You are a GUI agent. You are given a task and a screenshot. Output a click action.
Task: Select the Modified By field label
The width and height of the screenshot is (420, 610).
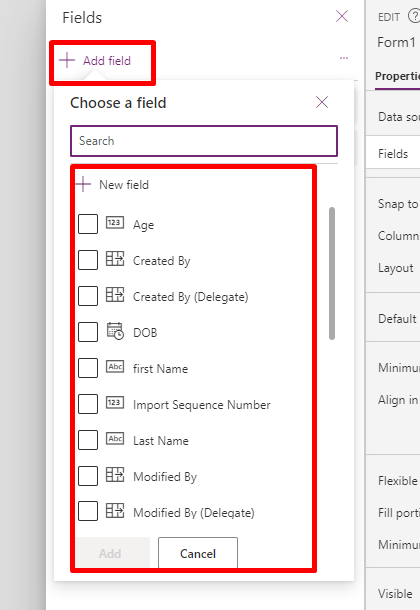coord(165,477)
